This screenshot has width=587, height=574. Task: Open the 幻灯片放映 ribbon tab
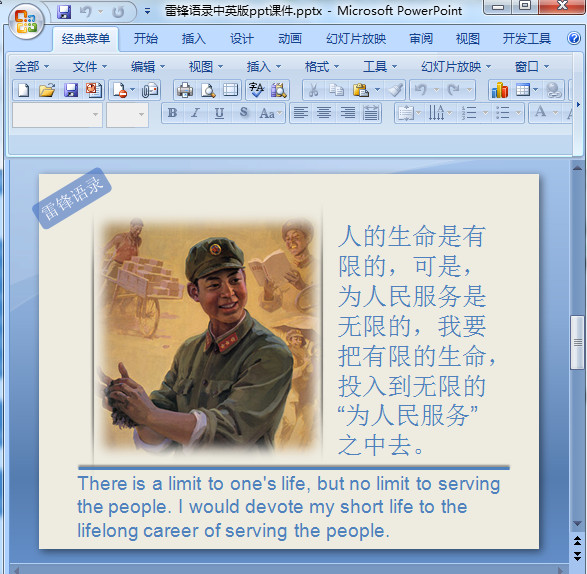pos(356,39)
